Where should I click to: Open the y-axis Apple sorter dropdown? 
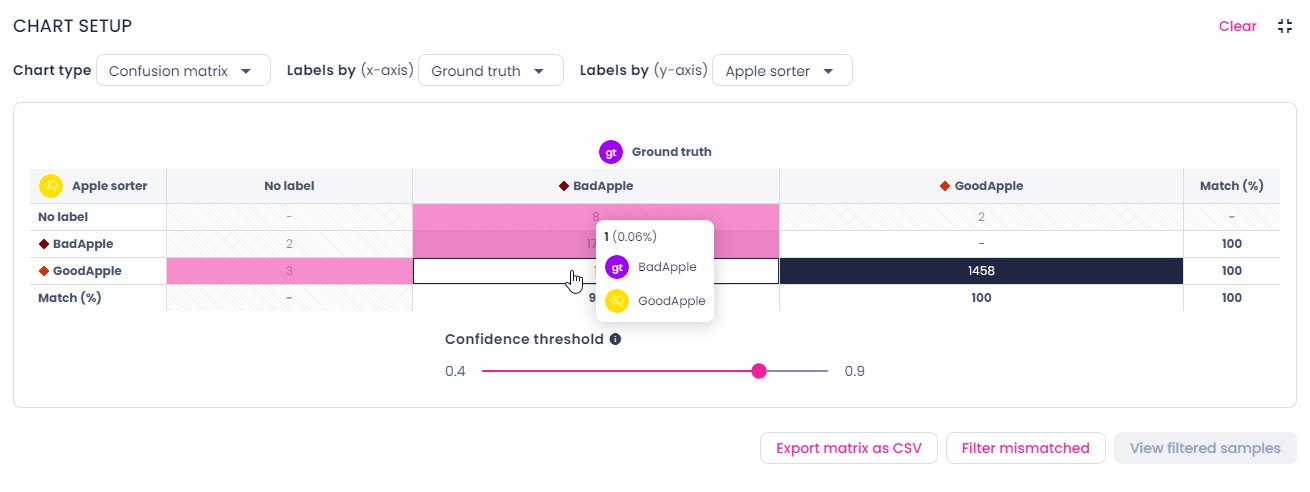pyautogui.click(x=782, y=71)
